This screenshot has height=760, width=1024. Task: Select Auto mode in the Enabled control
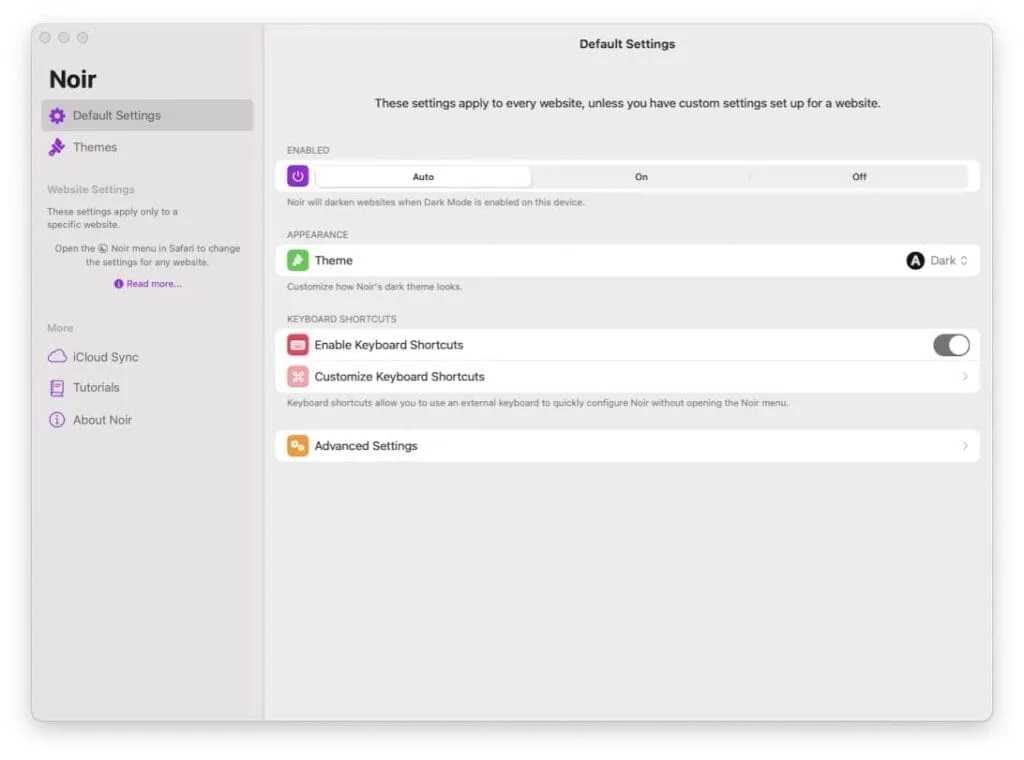(x=423, y=176)
